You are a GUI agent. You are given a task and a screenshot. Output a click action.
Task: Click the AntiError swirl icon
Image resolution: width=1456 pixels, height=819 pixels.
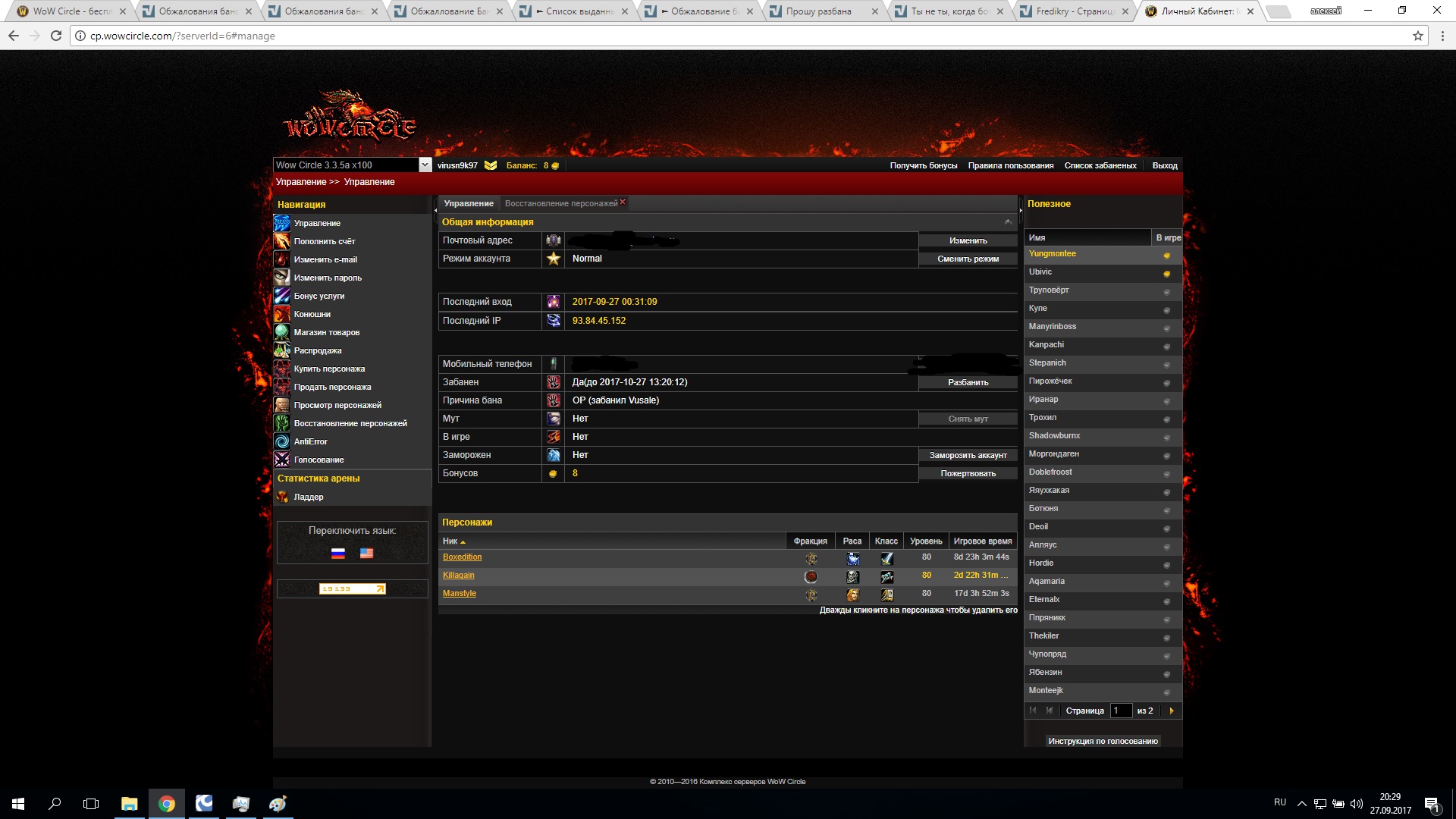(281, 441)
